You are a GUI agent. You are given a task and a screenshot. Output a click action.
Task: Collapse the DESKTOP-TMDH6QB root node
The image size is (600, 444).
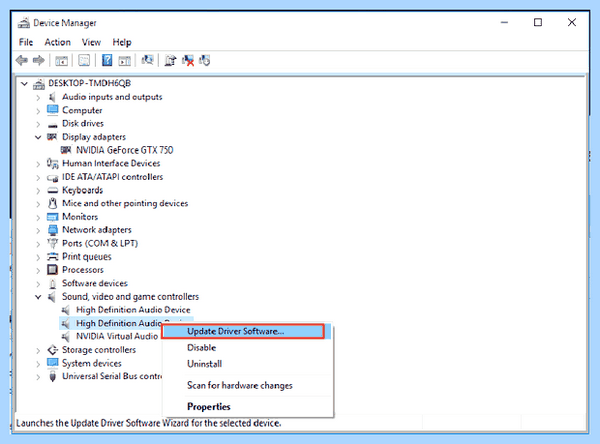[x=24, y=83]
